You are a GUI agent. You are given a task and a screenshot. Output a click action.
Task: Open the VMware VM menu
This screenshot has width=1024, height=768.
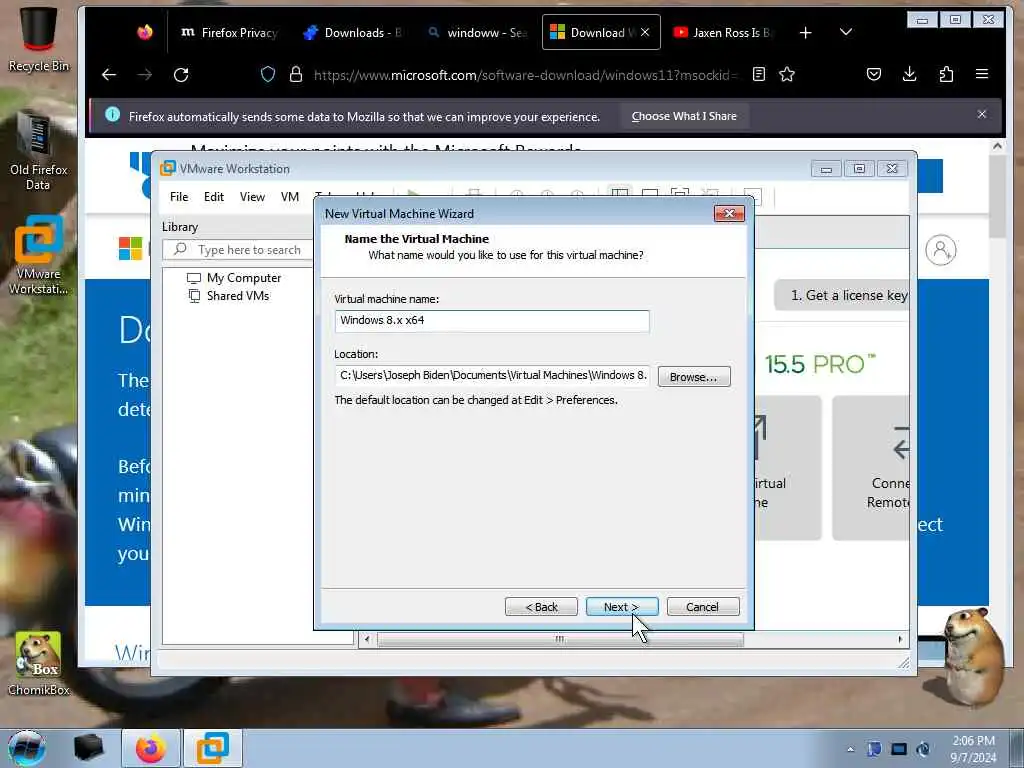[289, 197]
